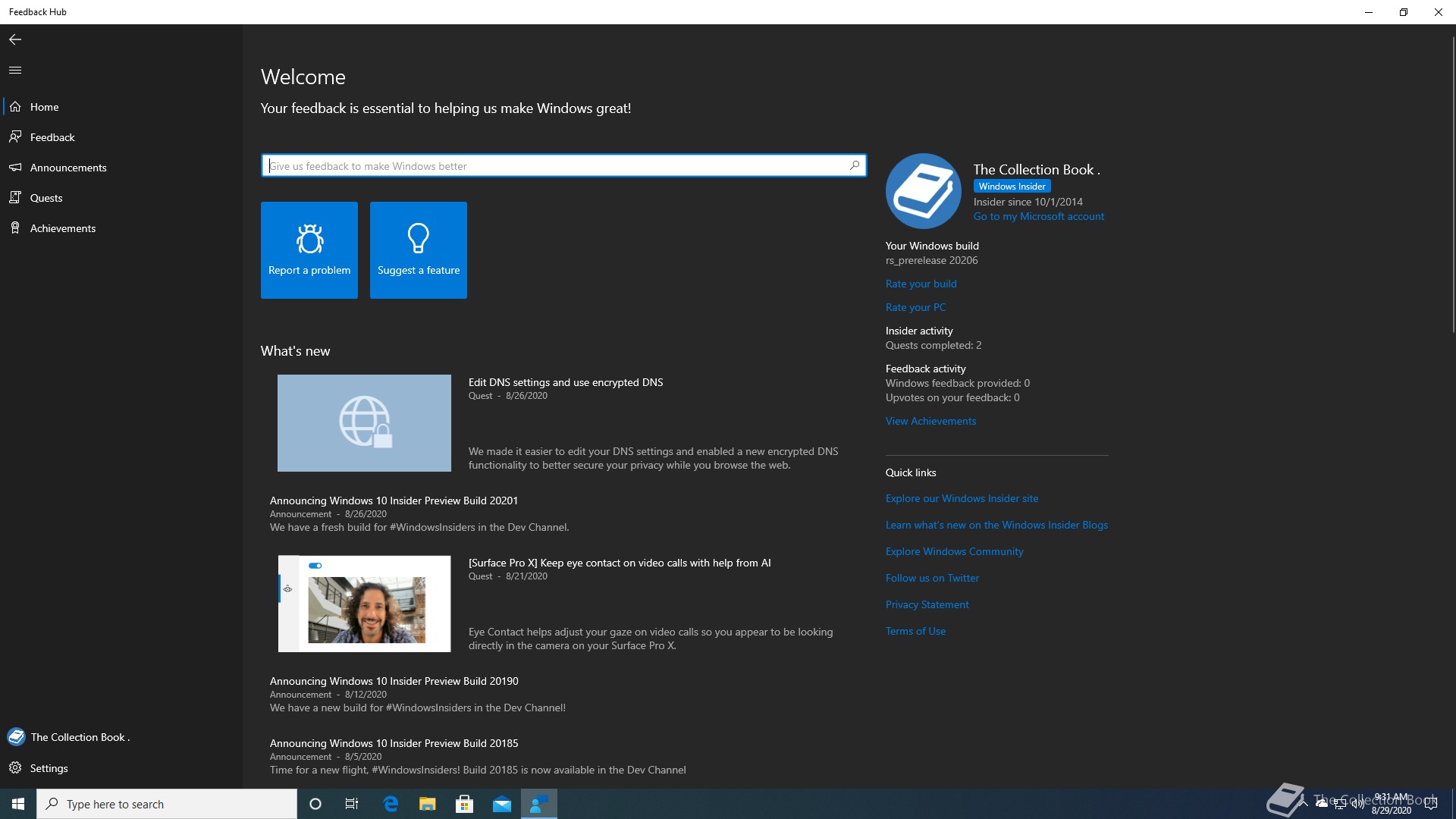Open the Terms of Use link
The height and width of the screenshot is (819, 1456).
click(x=916, y=631)
